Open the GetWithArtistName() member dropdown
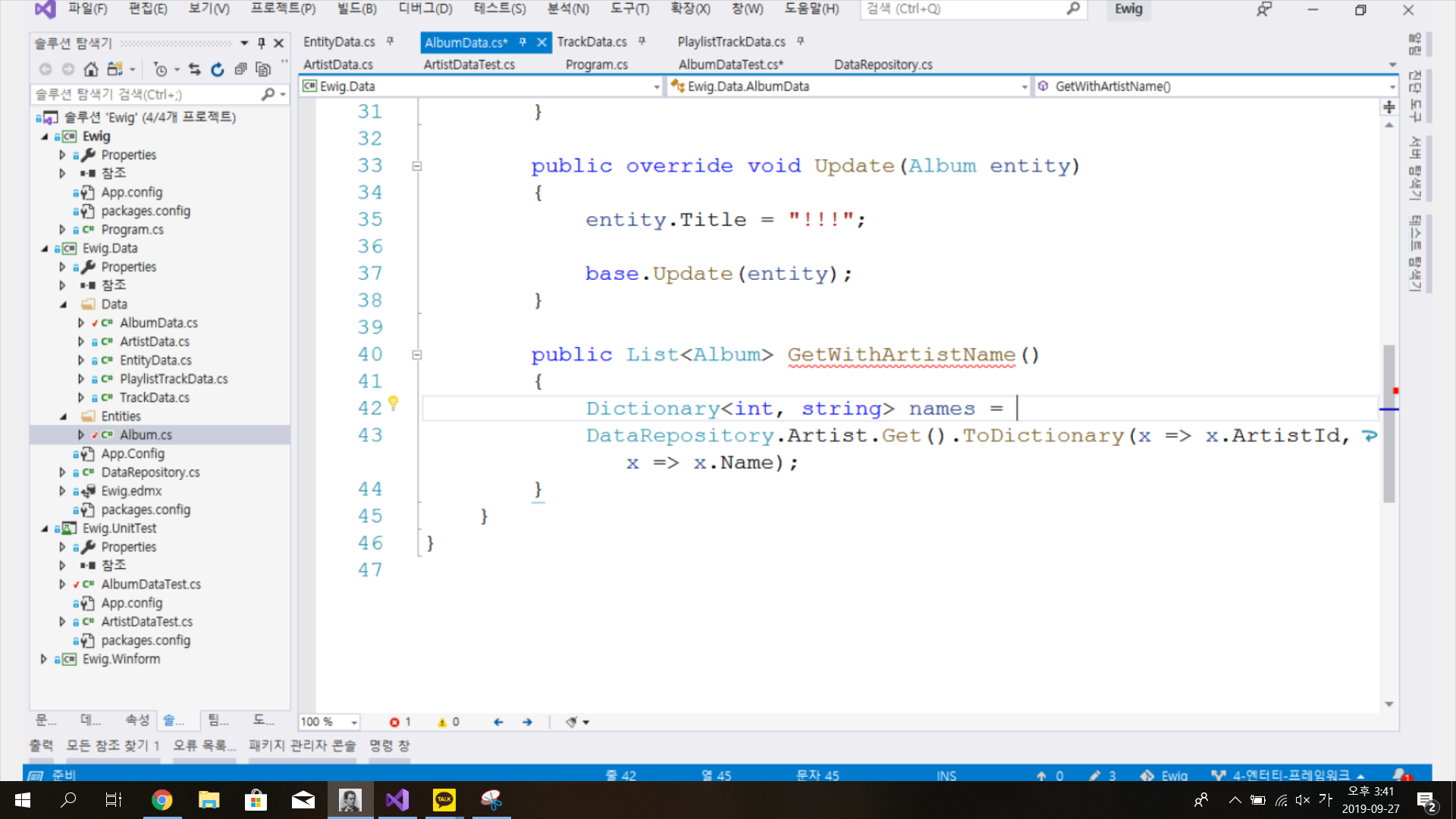The image size is (1456, 819). point(1392,86)
